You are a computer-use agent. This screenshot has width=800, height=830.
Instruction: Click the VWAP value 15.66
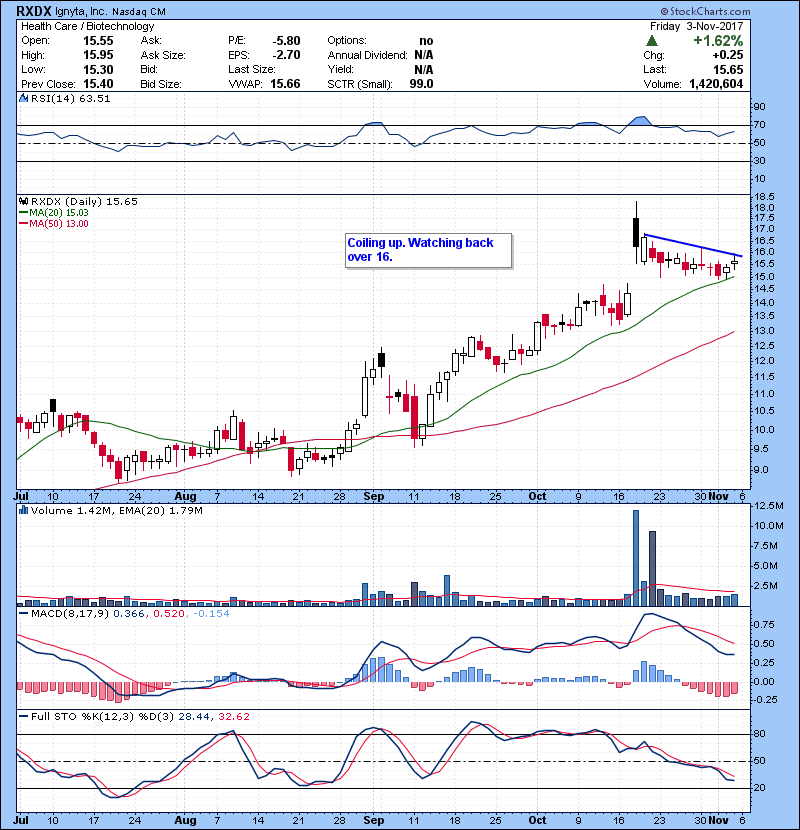point(285,84)
